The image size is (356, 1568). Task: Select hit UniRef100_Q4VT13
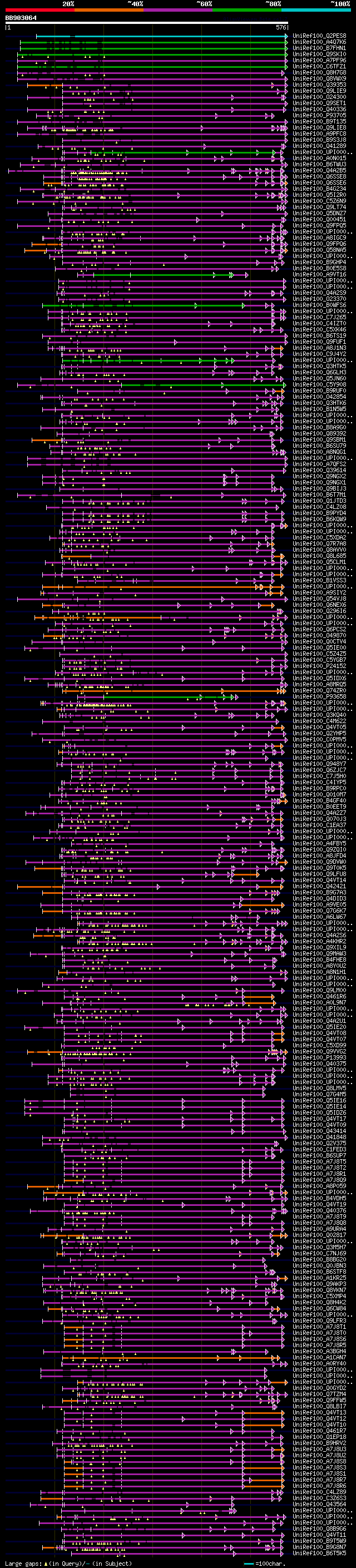[x=319, y=1412]
